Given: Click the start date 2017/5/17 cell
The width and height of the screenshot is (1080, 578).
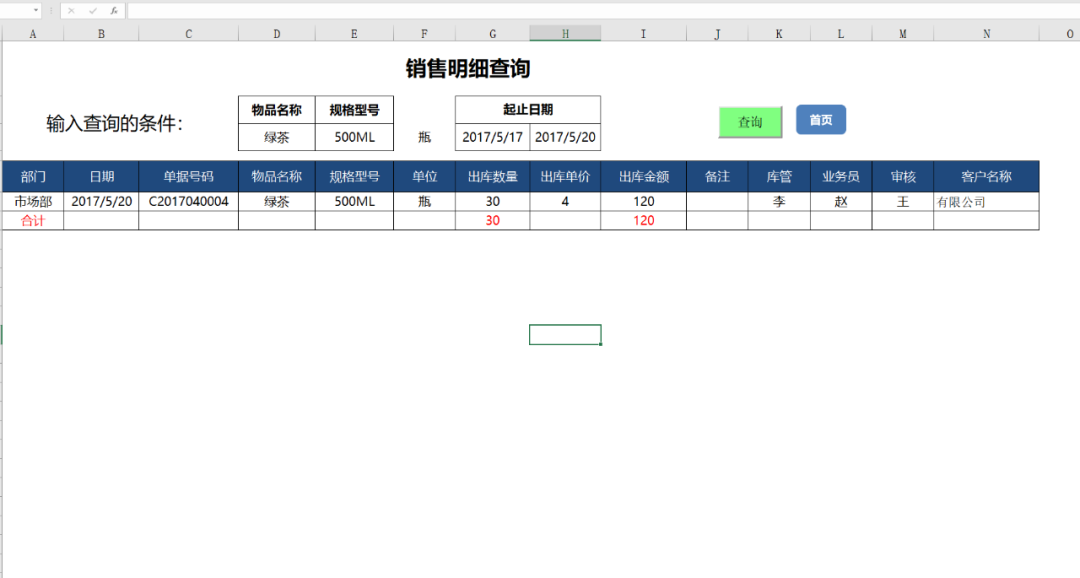Looking at the screenshot, I should click(492, 137).
